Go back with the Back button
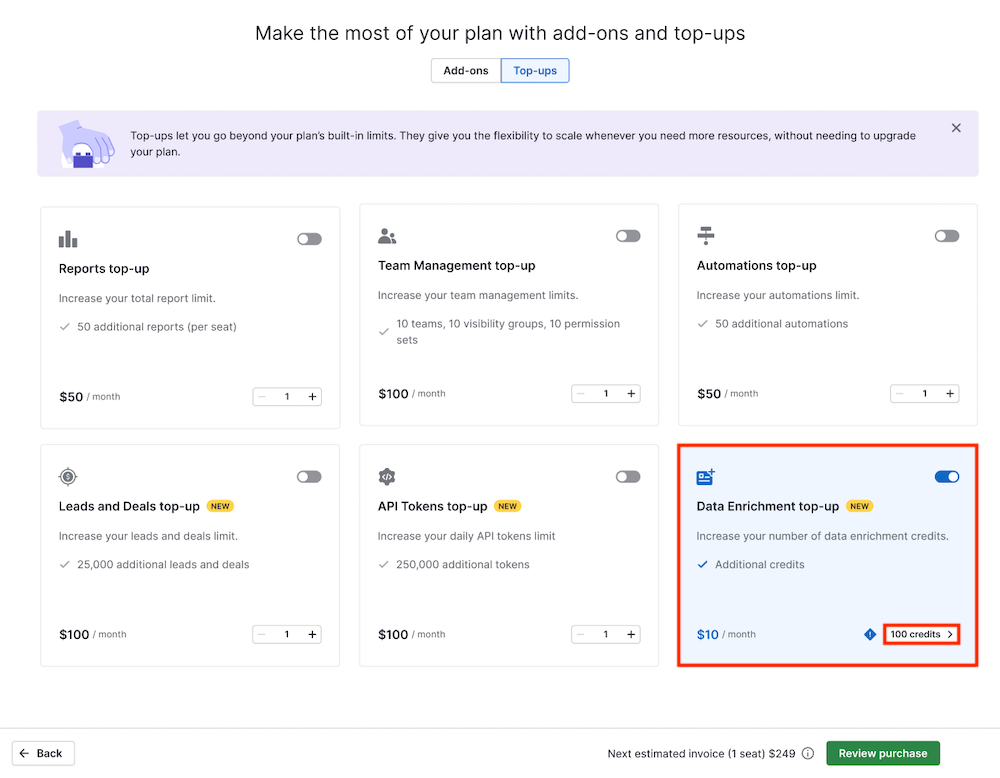The width and height of the screenshot is (1000, 778). [43, 754]
